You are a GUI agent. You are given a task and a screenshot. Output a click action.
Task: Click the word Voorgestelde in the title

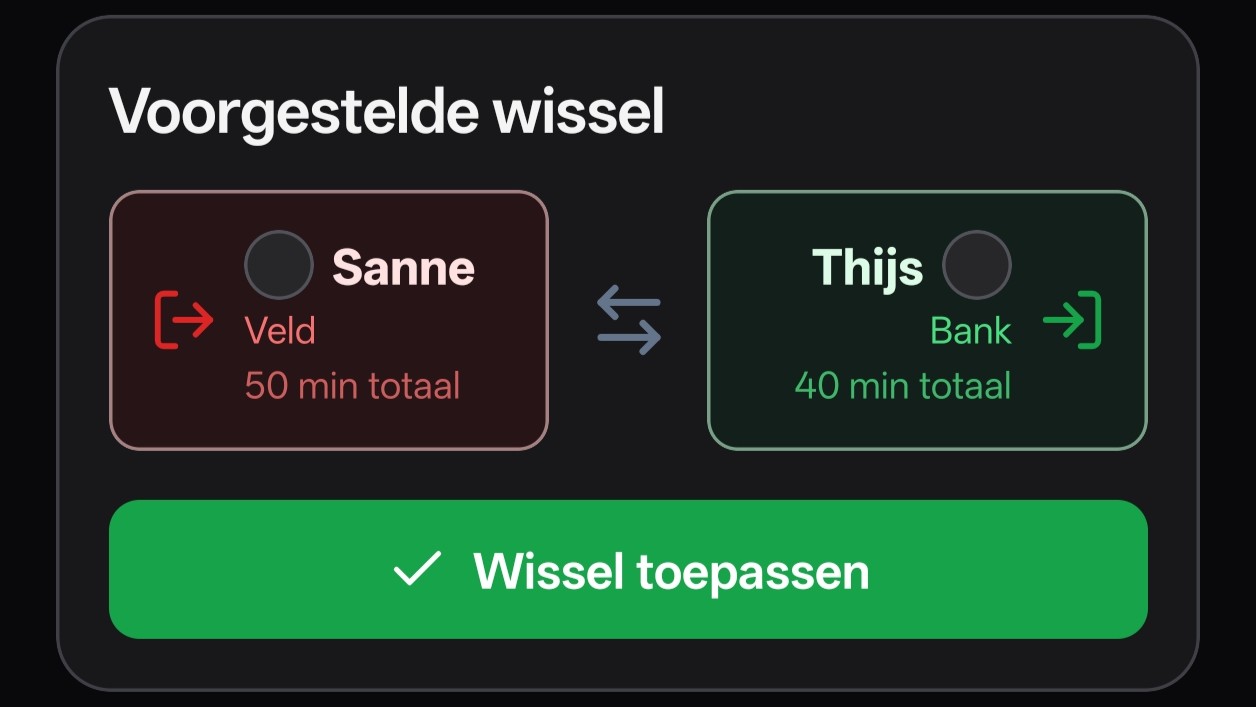(293, 111)
